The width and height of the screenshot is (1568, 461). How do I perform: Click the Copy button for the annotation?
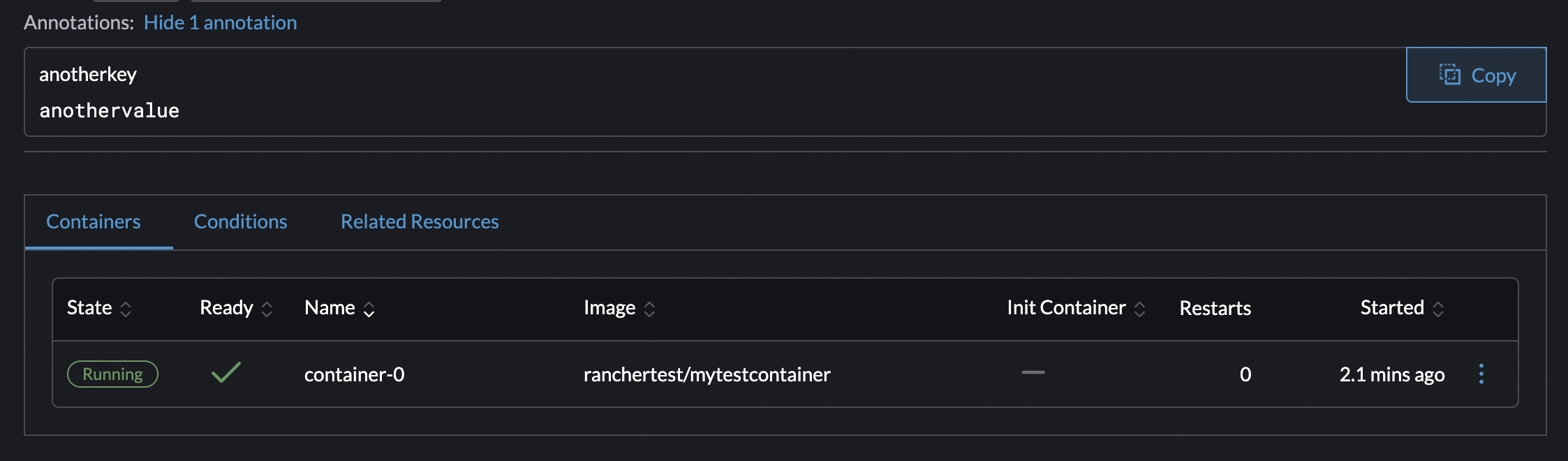point(1476,75)
